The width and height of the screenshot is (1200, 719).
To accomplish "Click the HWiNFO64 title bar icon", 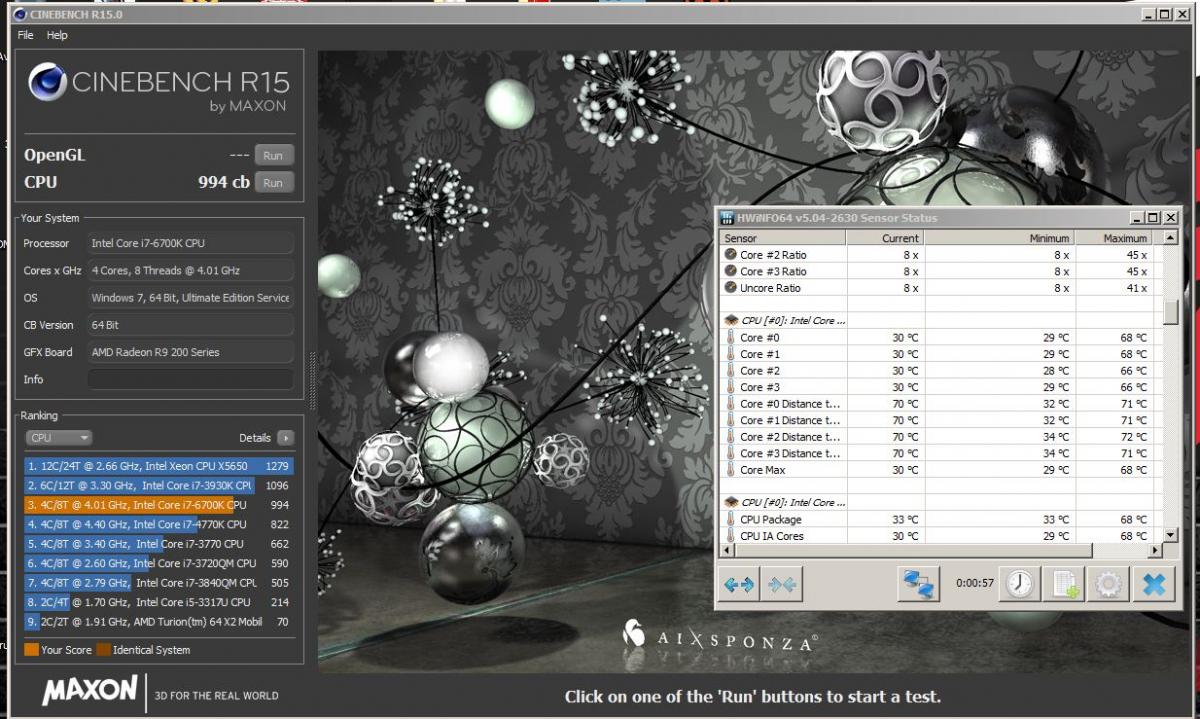I will pos(727,217).
